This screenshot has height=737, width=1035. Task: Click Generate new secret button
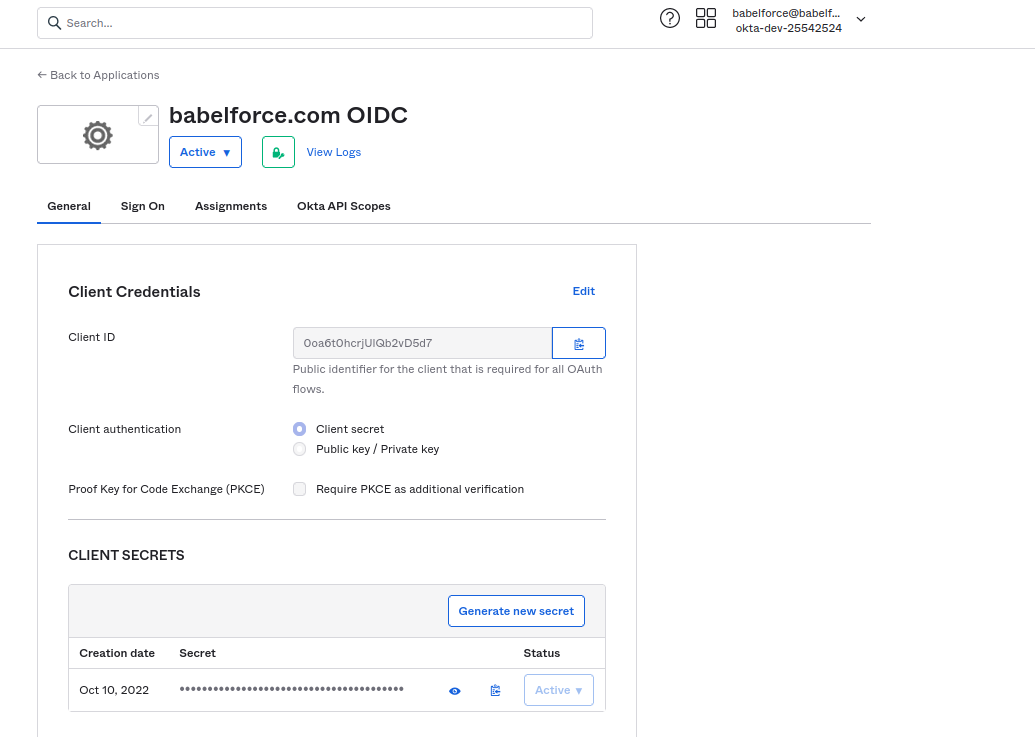click(x=516, y=611)
